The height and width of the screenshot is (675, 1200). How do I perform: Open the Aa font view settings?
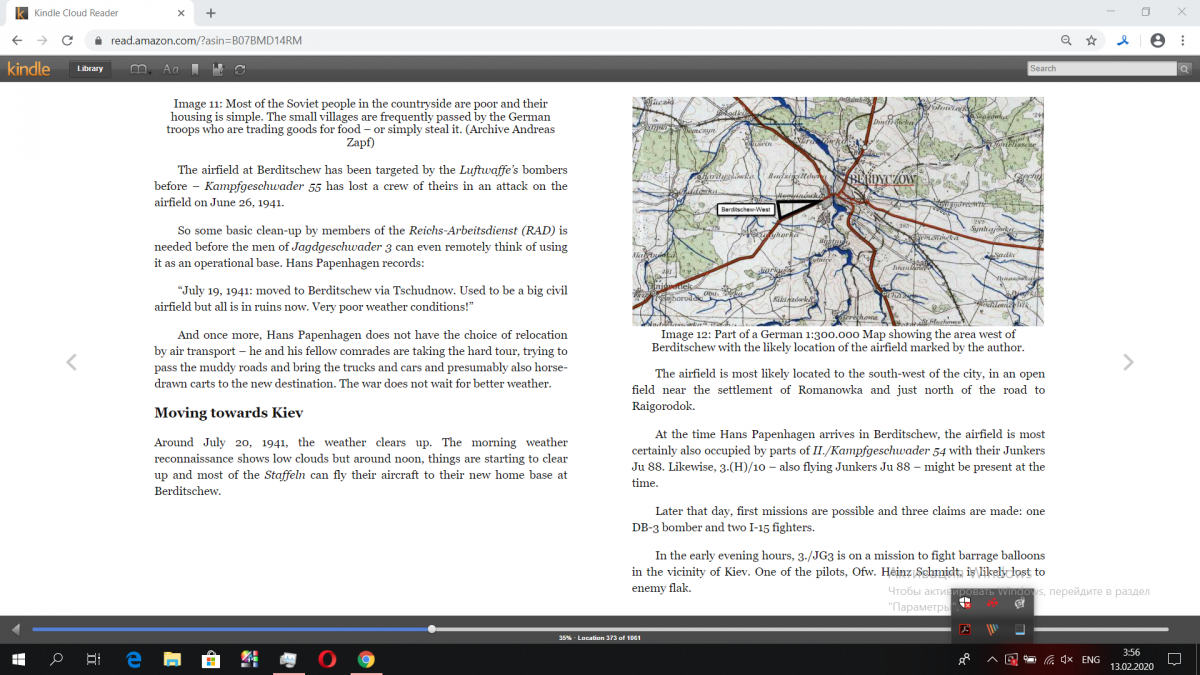click(x=170, y=69)
